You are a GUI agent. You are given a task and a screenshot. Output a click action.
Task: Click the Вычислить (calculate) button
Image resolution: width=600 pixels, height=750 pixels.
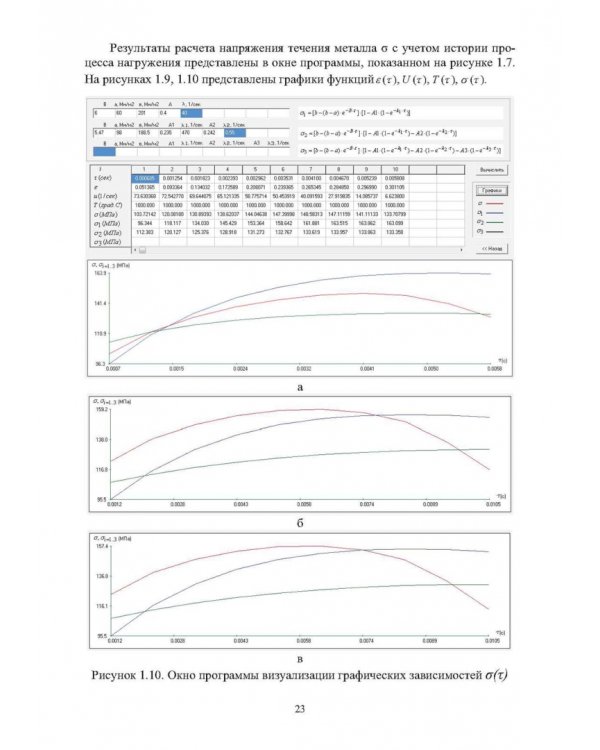click(x=492, y=170)
